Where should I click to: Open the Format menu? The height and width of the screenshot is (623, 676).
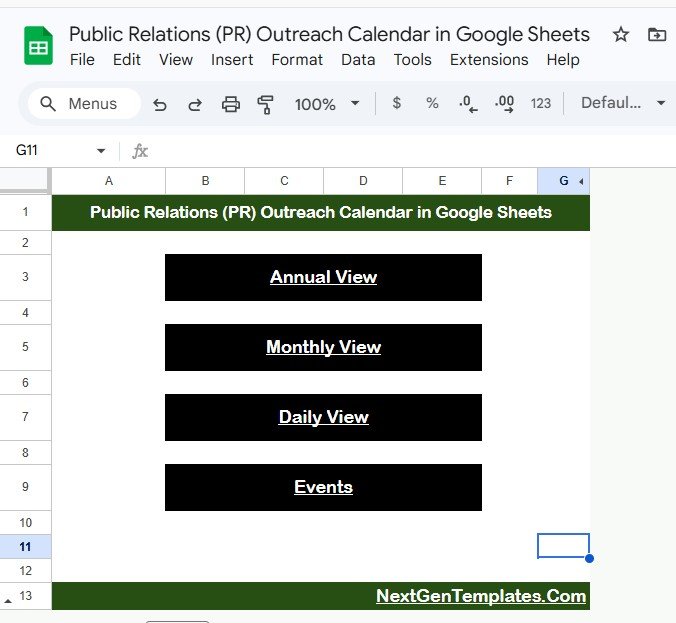pos(297,59)
